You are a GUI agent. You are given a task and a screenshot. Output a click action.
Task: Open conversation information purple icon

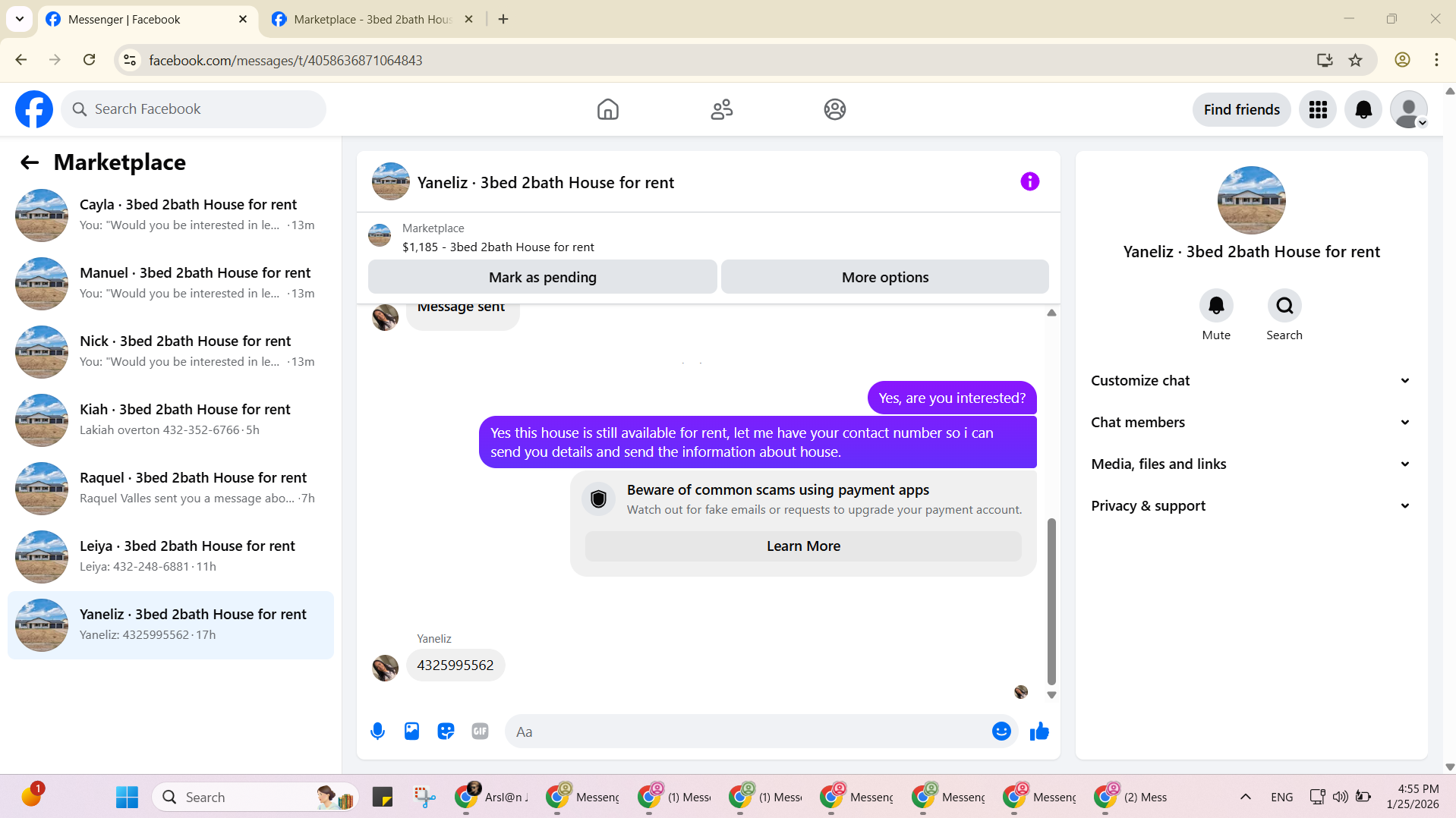(1029, 181)
